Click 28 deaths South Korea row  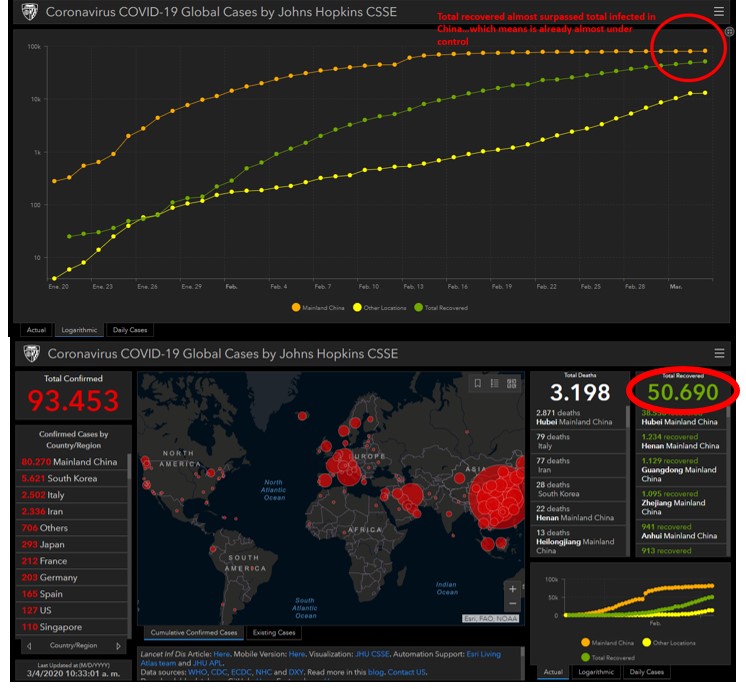click(578, 489)
